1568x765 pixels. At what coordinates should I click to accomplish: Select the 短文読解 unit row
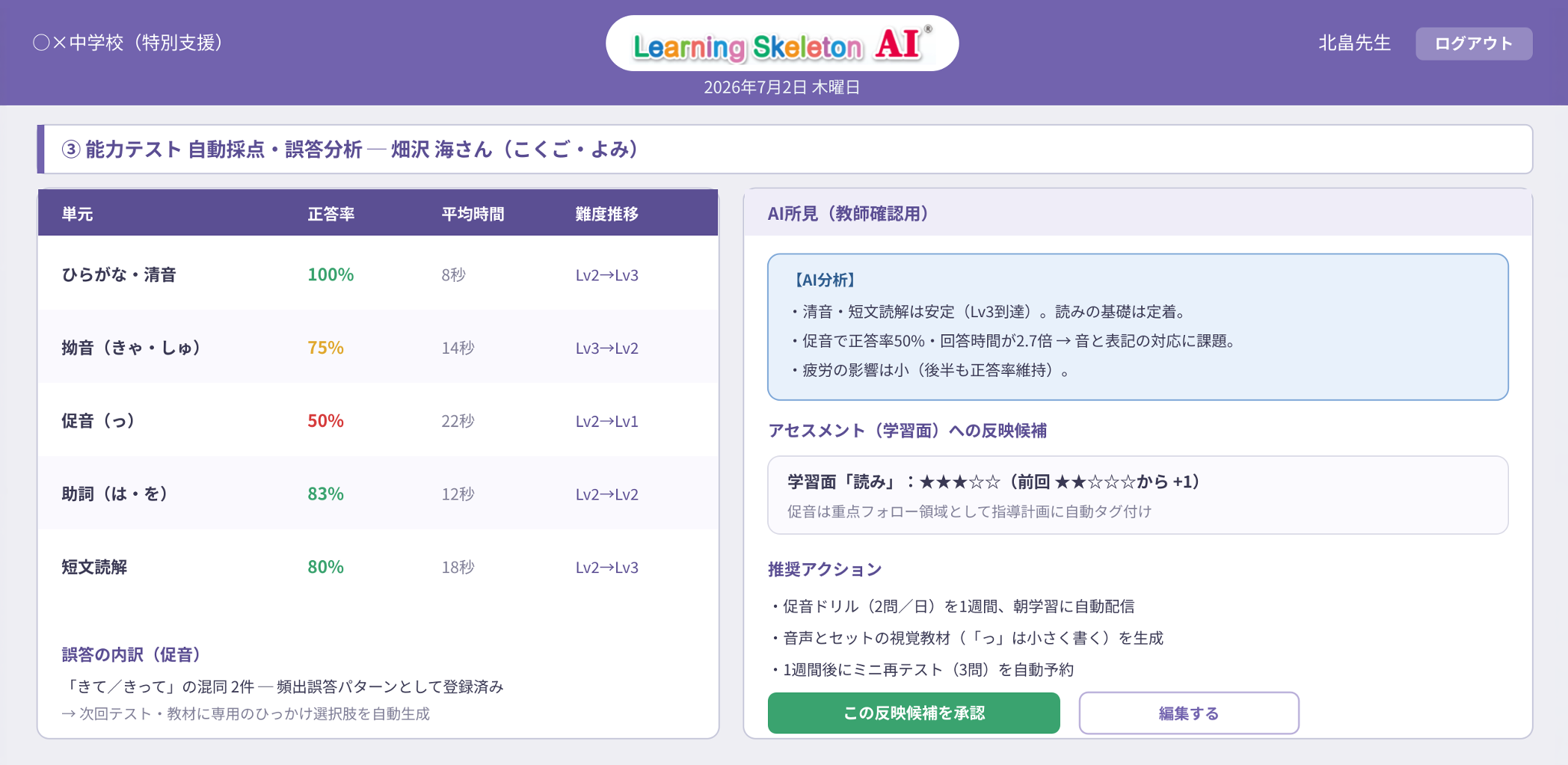(378, 567)
